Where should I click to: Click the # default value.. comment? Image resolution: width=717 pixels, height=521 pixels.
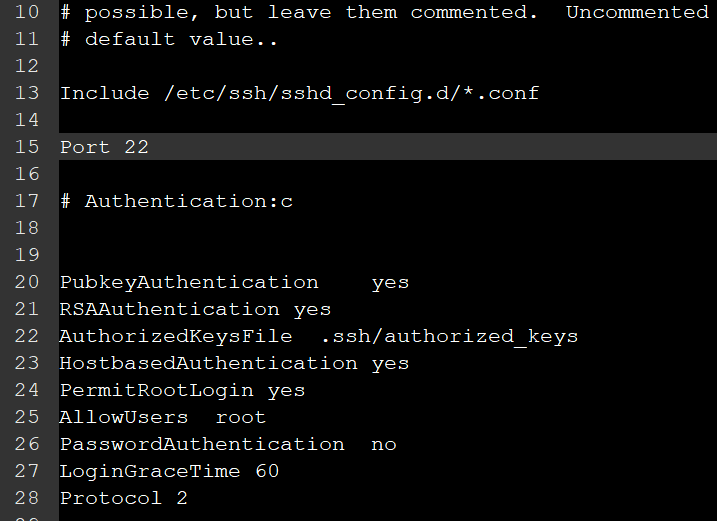169,39
